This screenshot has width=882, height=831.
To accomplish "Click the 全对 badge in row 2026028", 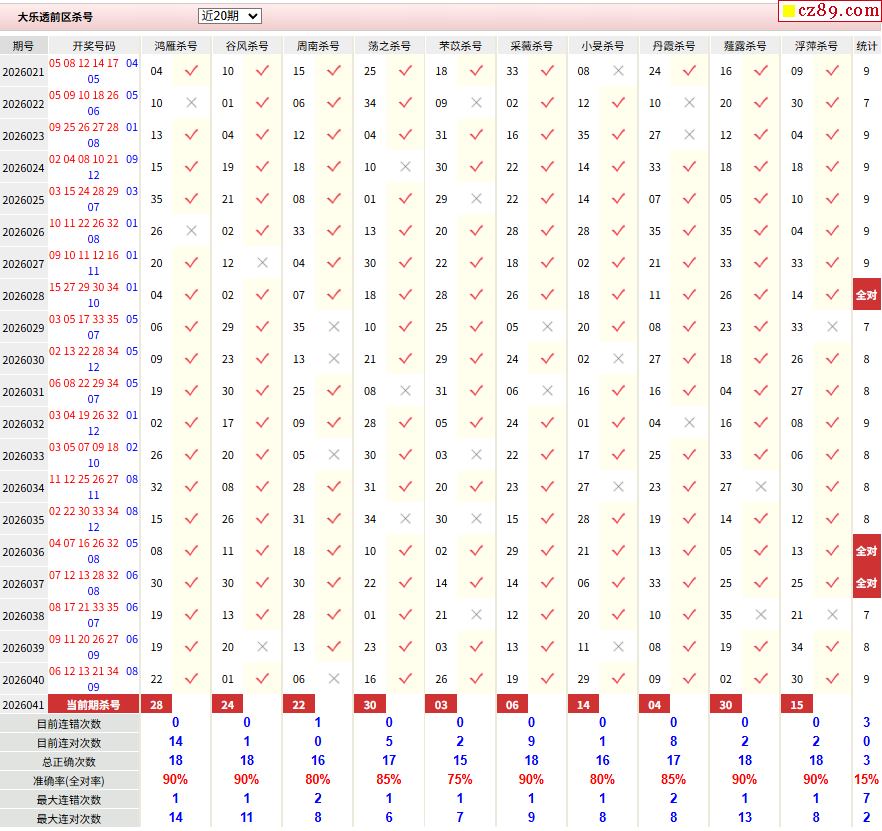I will point(866,295).
